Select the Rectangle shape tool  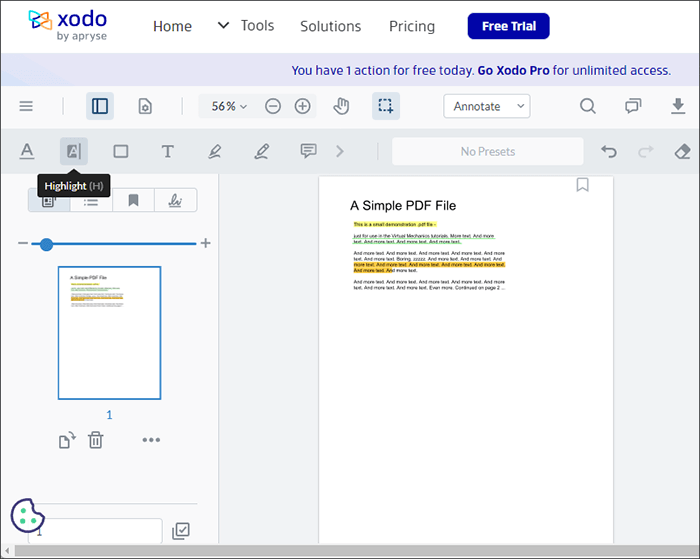(121, 151)
